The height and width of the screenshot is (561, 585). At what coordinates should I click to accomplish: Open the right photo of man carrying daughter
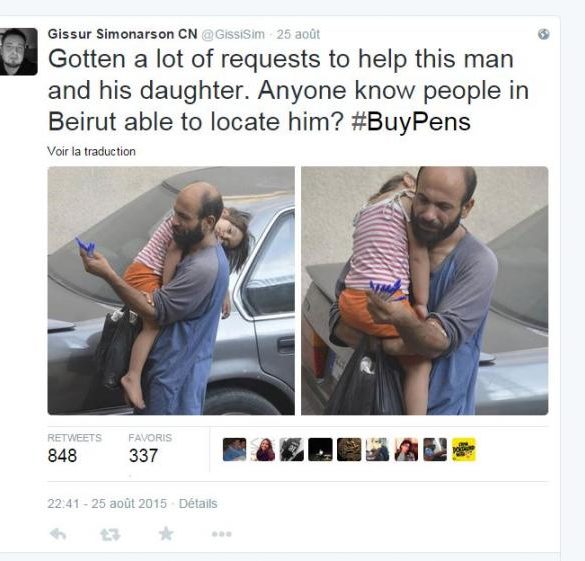(425, 291)
